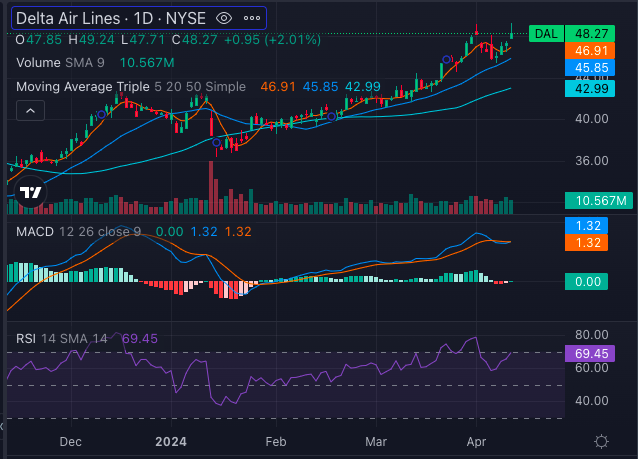Select the MACD 12 26 close 9 legend
638x459 pixels.
pyautogui.click(x=79, y=232)
